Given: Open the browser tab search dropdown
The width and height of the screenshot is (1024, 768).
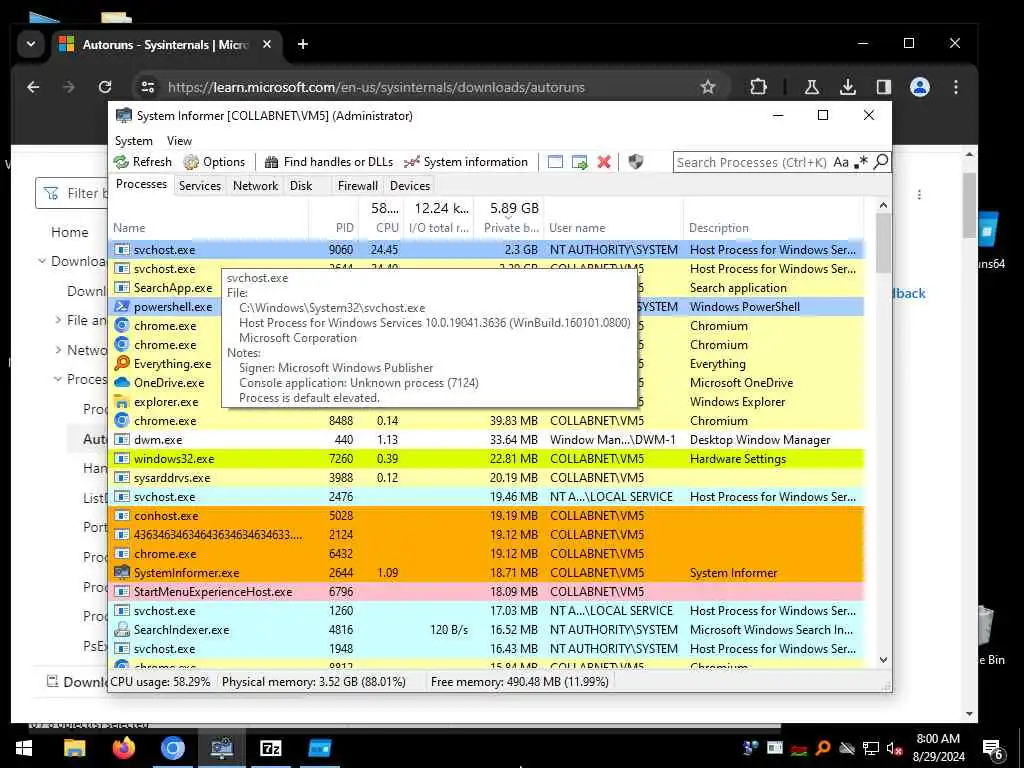Looking at the screenshot, I should click(x=31, y=44).
